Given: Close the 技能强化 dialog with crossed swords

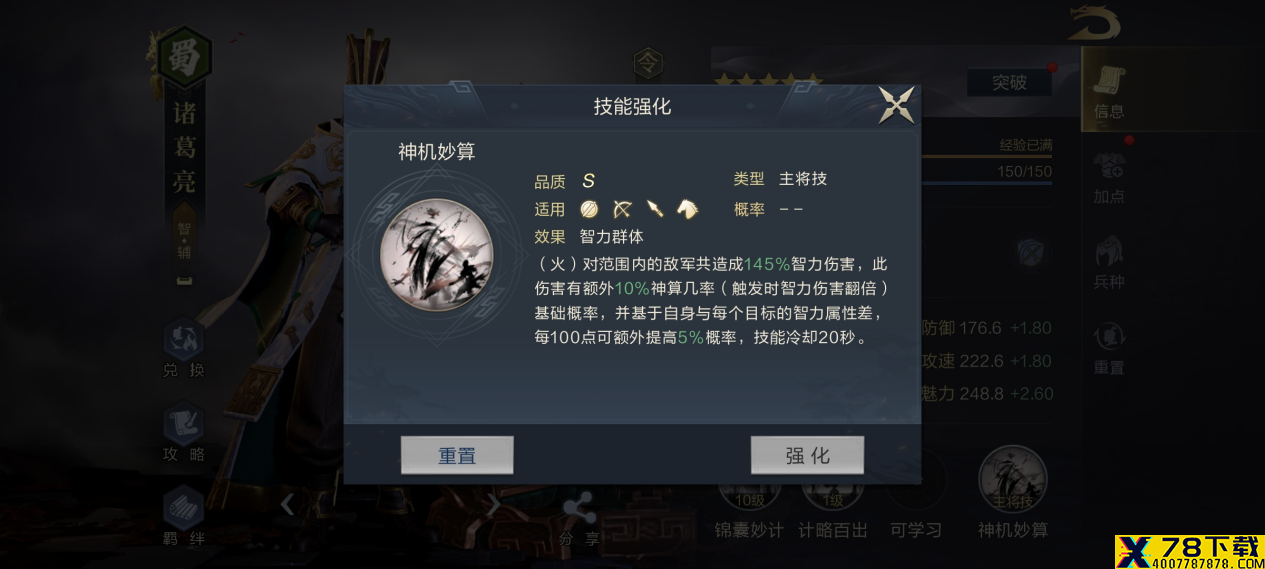Looking at the screenshot, I should point(896,105).
